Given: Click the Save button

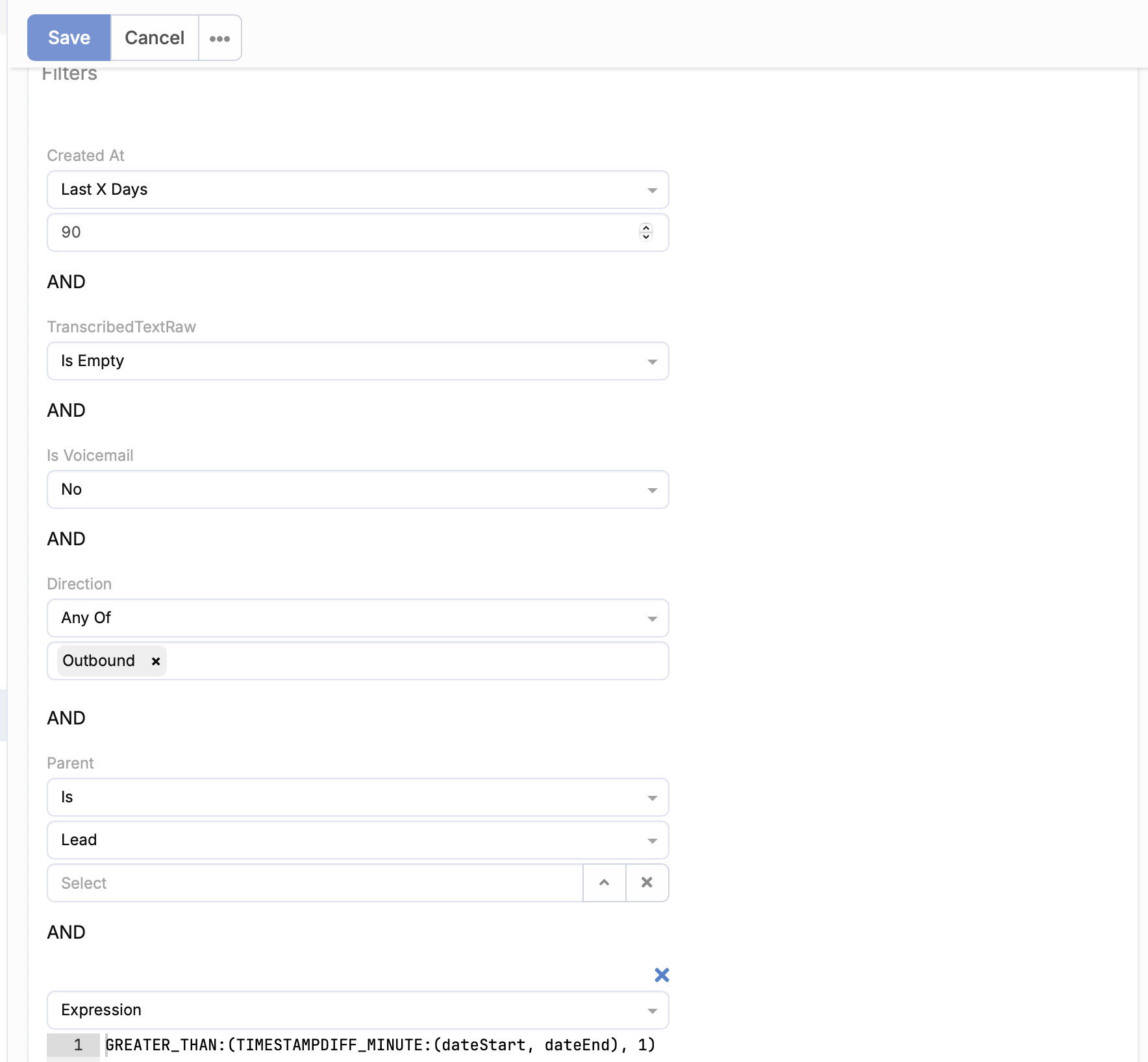Looking at the screenshot, I should [x=69, y=38].
